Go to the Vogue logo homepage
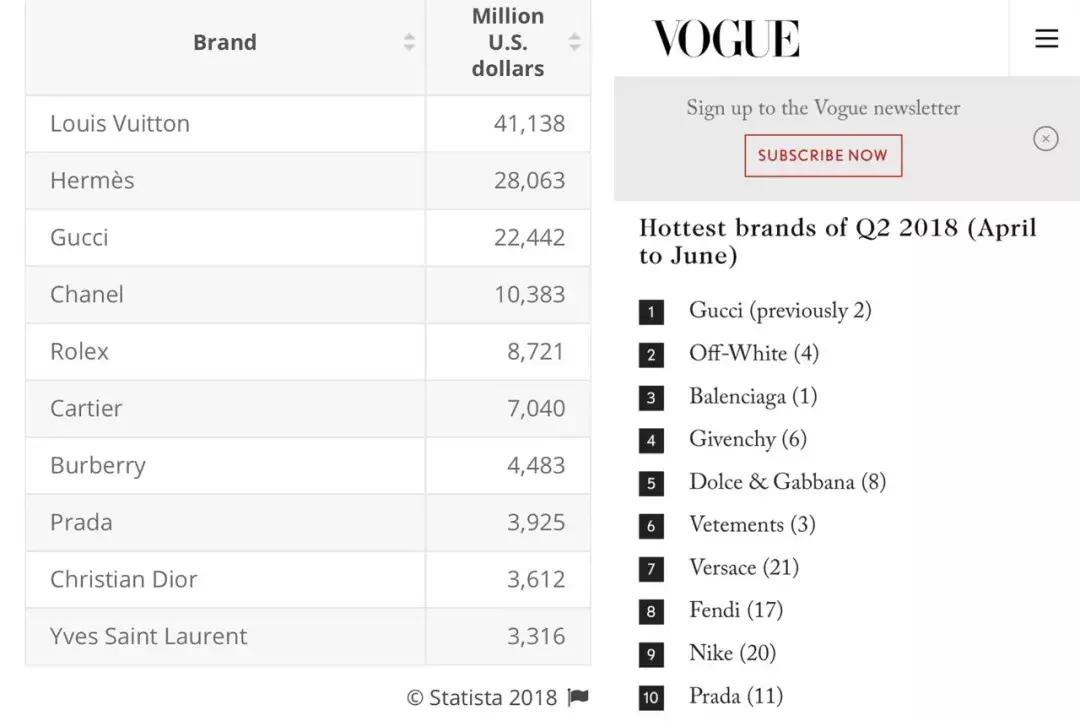Image resolution: width=1080 pixels, height=721 pixels. [725, 39]
